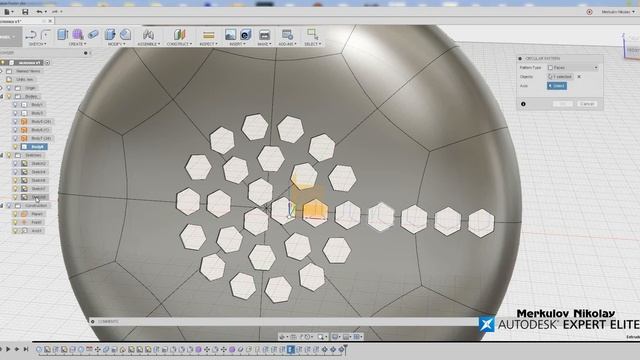Image resolution: width=640 pixels, height=360 pixels.
Task: Click the Press Pull icon in Modify
Action: tap(110, 34)
